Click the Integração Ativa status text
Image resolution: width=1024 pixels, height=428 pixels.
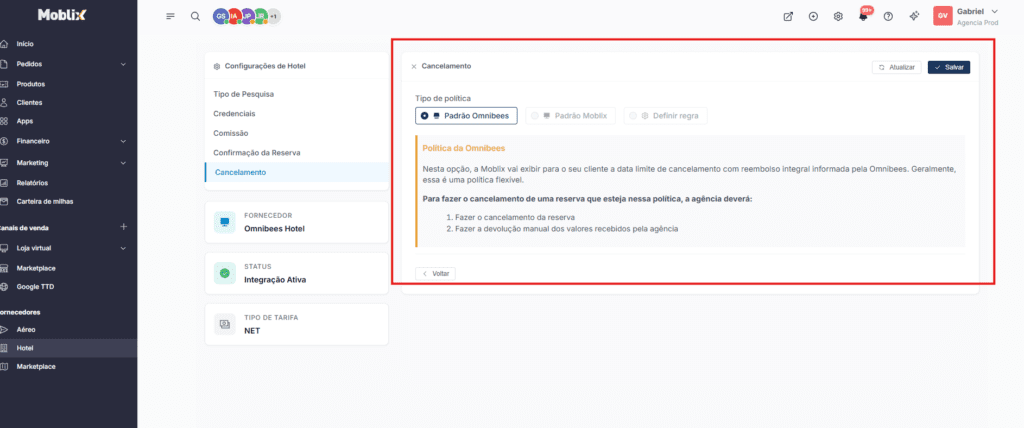coord(275,280)
